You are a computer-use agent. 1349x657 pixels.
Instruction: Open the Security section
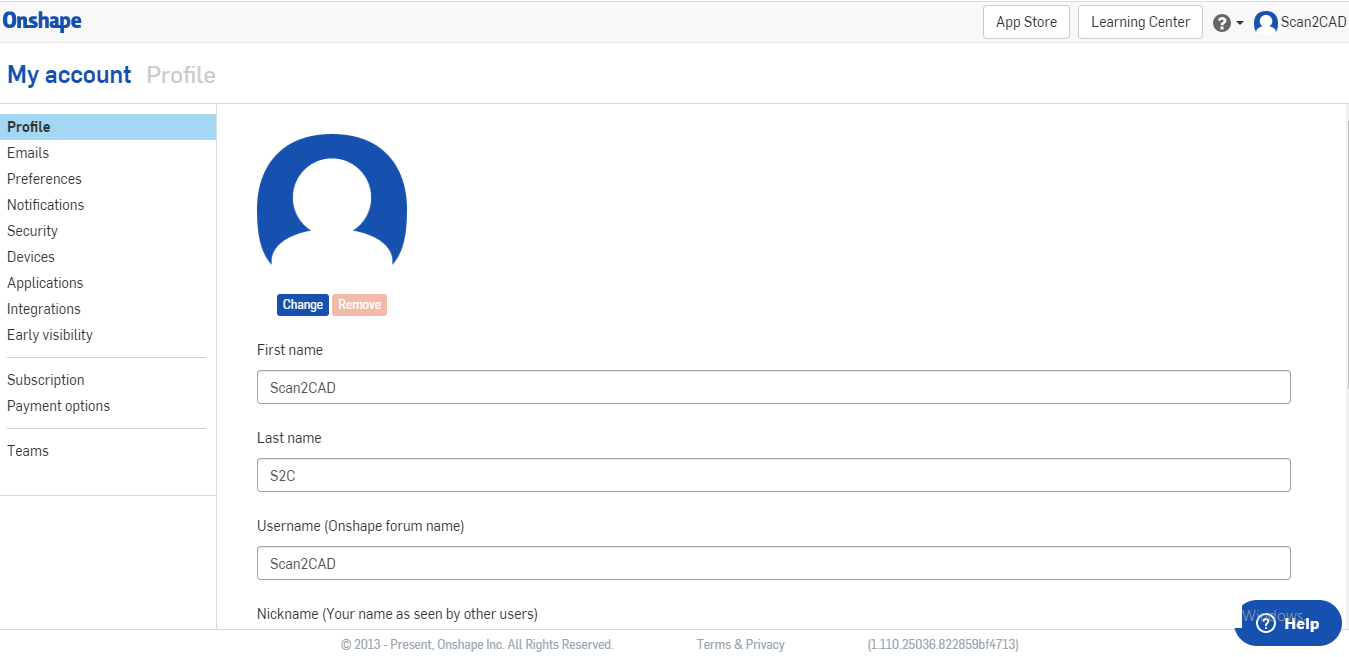point(32,230)
